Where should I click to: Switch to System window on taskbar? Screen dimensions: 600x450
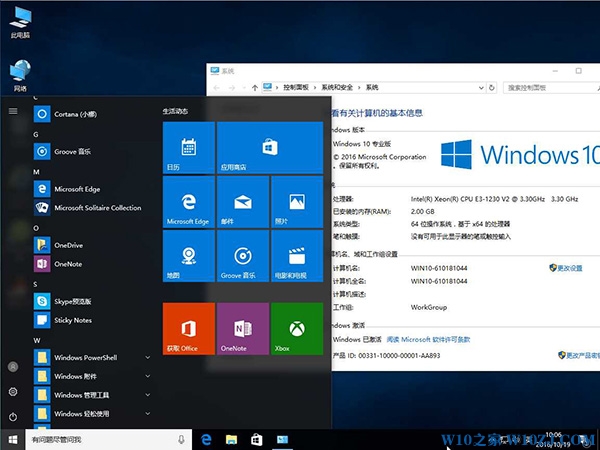[282, 440]
